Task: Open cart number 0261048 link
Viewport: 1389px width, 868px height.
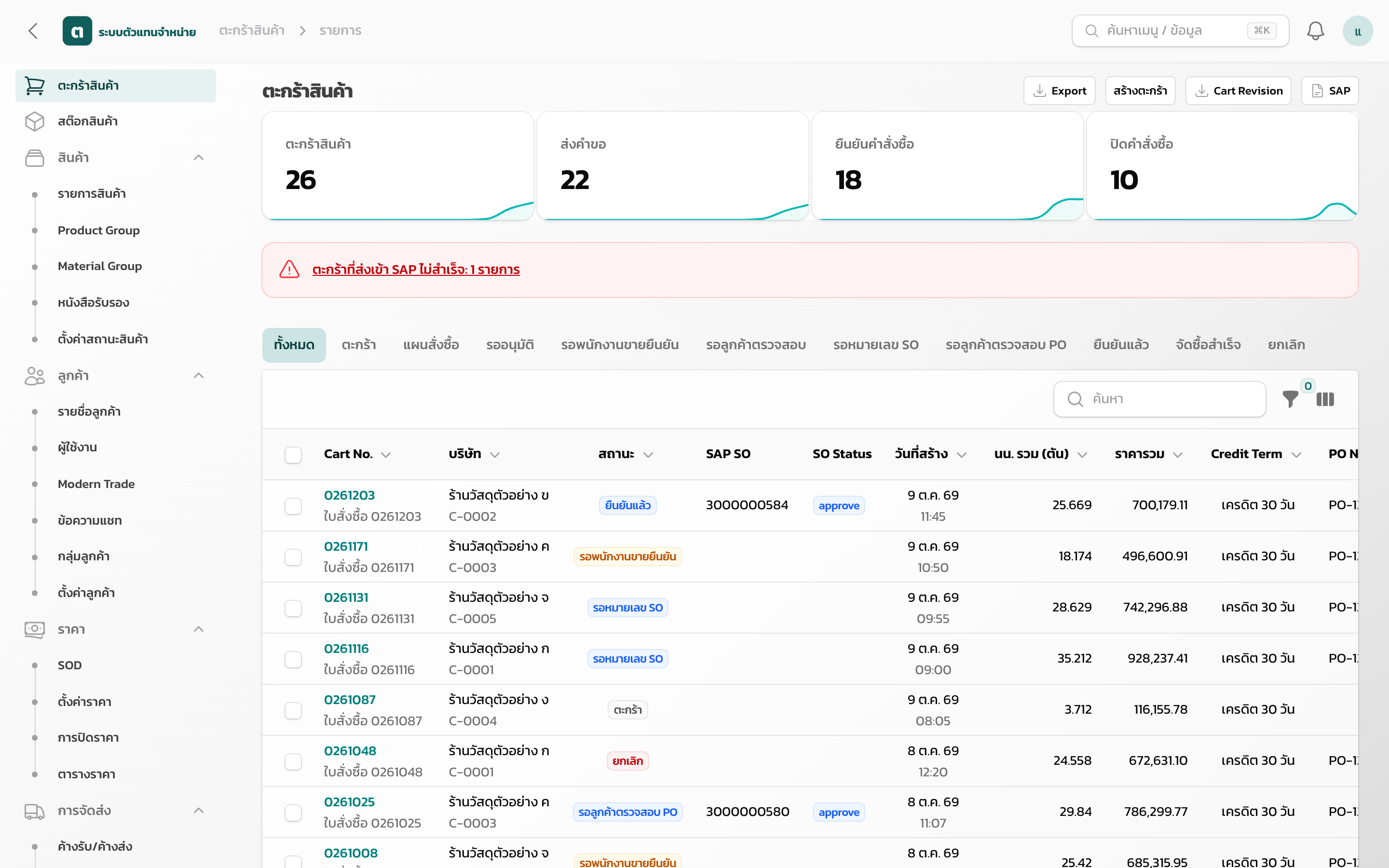Action: tap(350, 751)
